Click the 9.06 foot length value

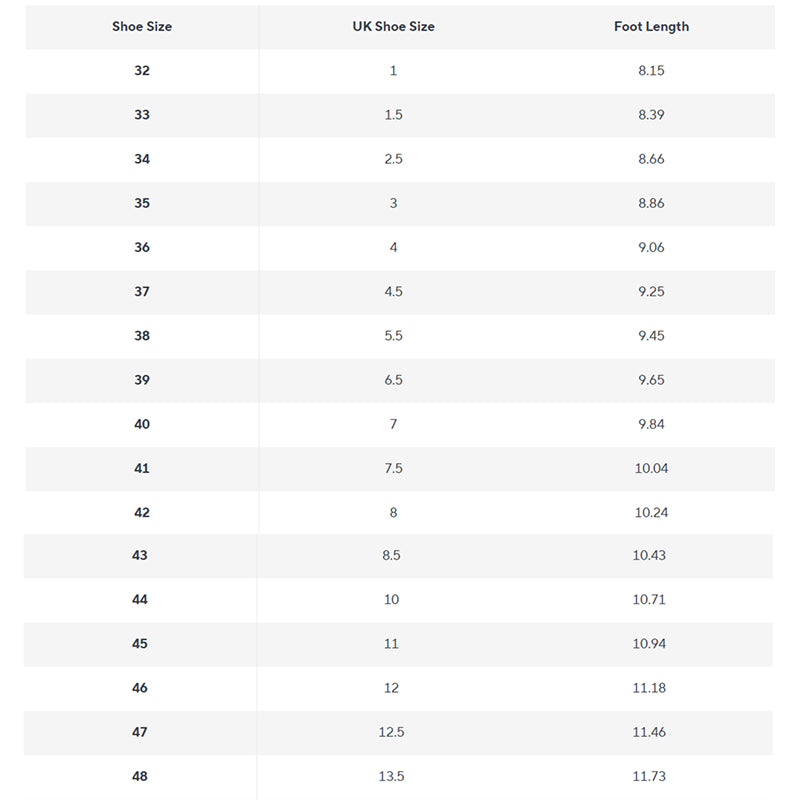tap(651, 247)
